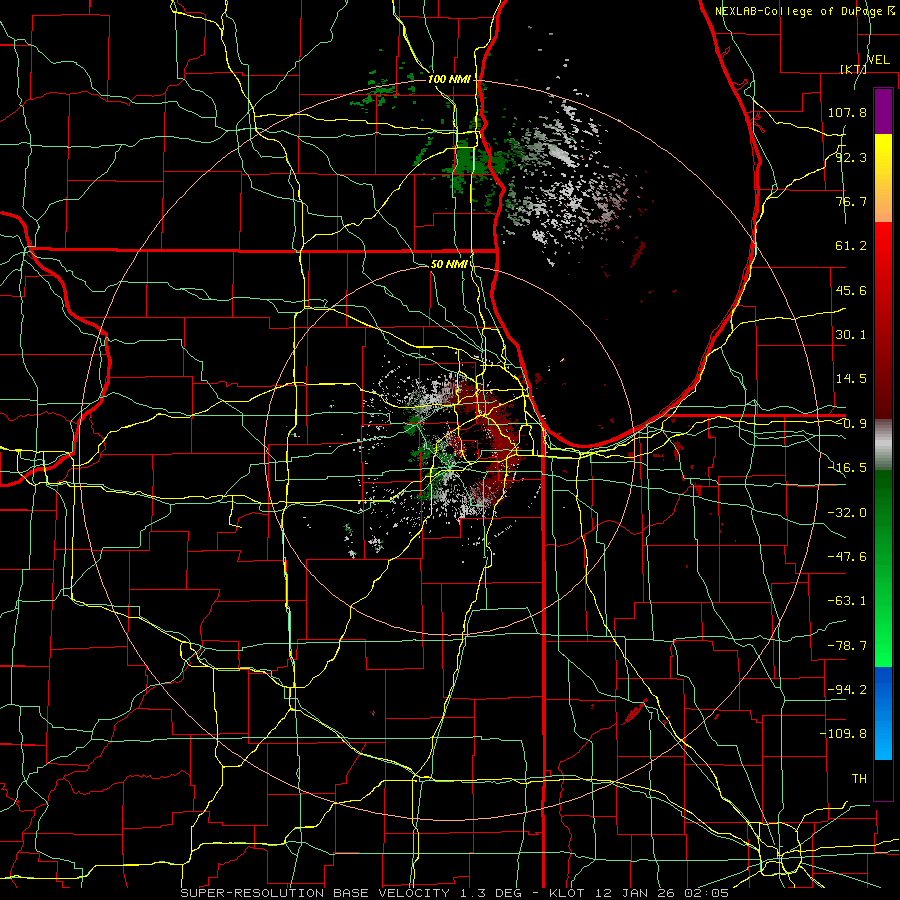Pick the gray near-zero segment of color bar
The image size is (900, 900).
tap(883, 445)
